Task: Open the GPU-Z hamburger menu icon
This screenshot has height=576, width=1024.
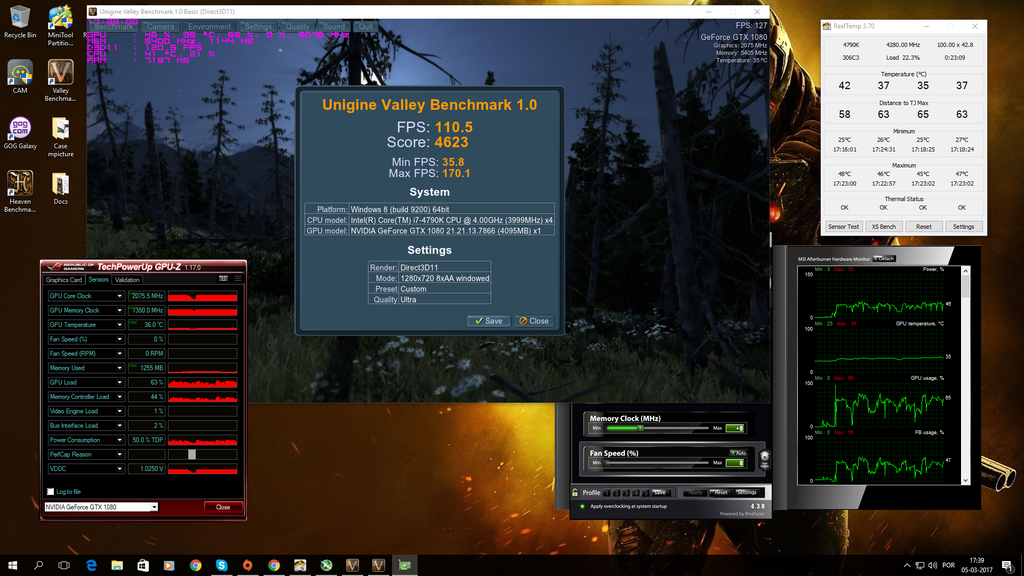Action: (x=238, y=279)
